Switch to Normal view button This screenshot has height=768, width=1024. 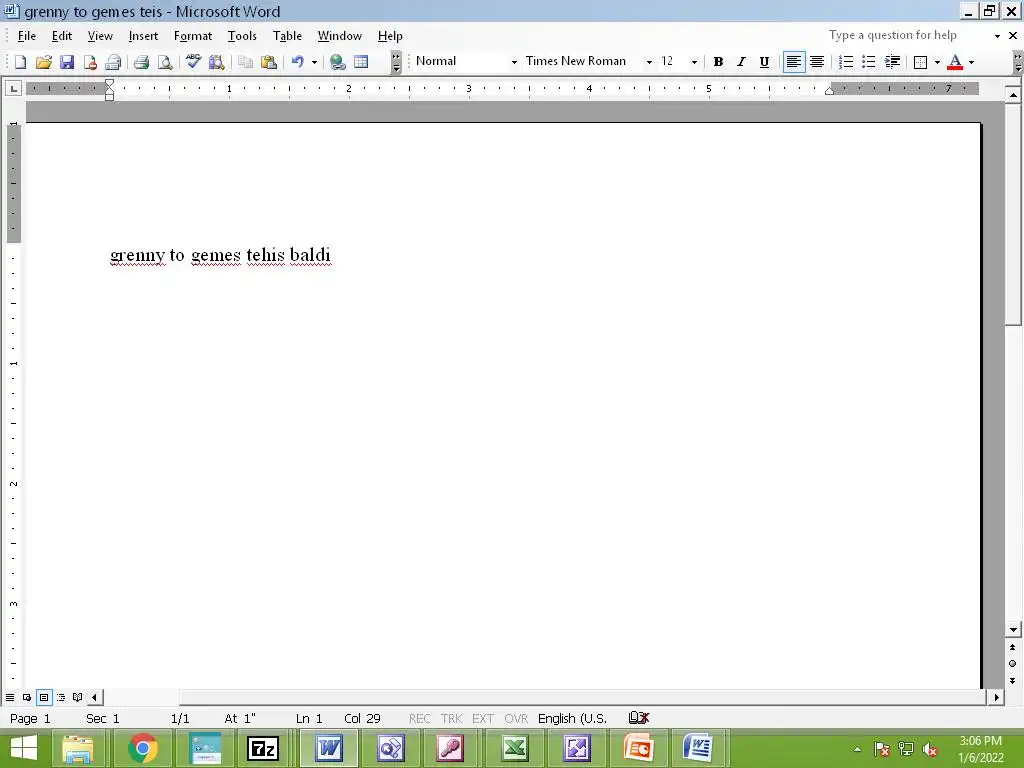(10, 697)
